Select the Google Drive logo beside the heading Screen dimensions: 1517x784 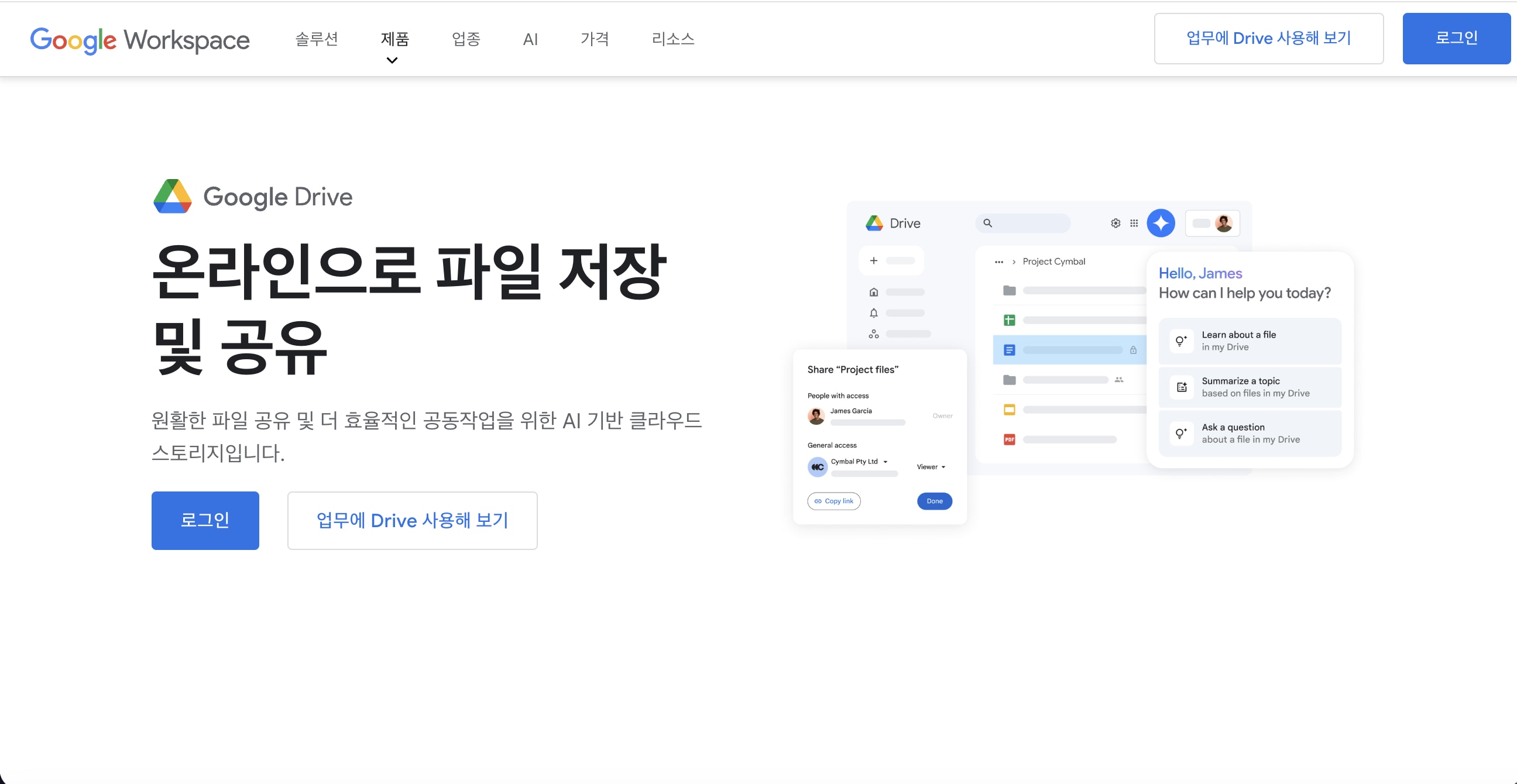point(173,196)
